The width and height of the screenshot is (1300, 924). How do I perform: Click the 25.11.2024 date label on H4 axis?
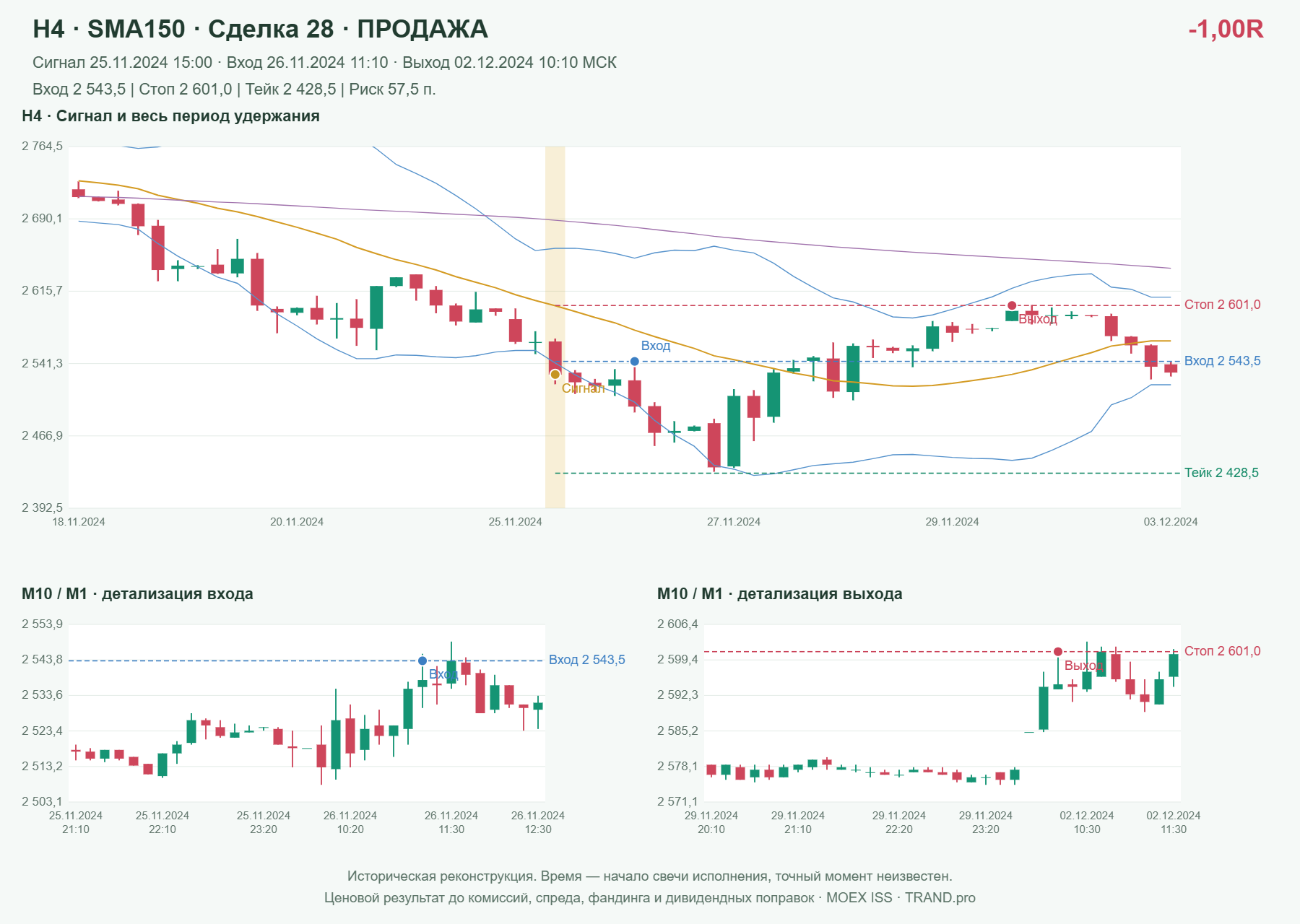[515, 522]
